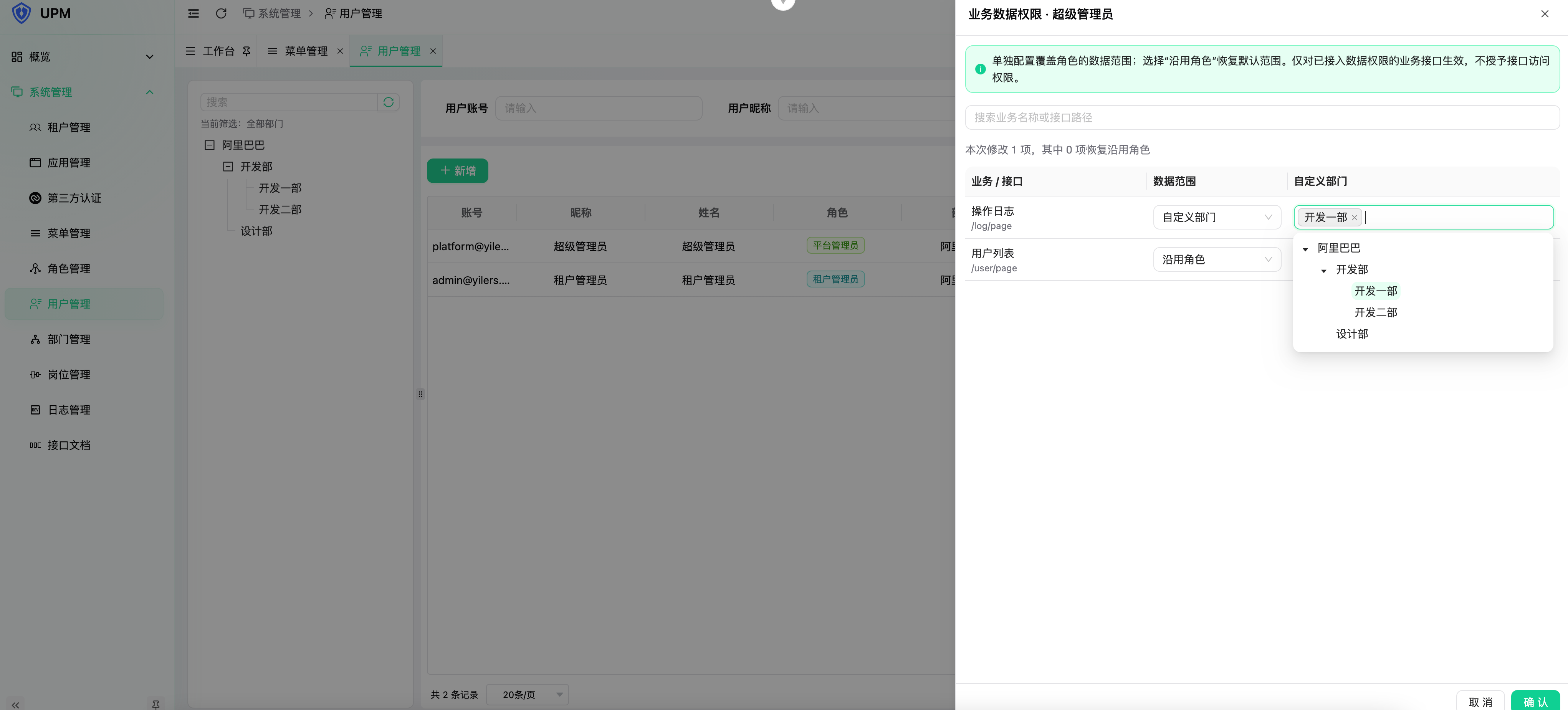
Task: Click 系统管理 breadcrumb item
Action: point(272,13)
